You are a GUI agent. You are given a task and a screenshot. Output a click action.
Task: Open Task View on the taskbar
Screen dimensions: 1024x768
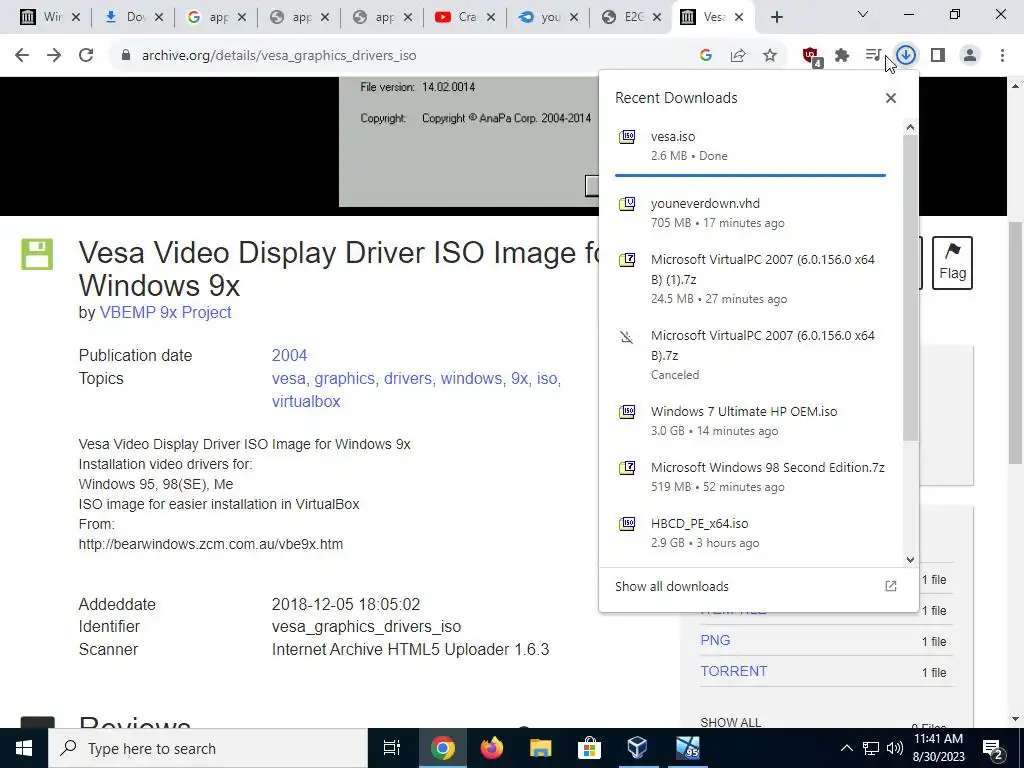point(391,748)
